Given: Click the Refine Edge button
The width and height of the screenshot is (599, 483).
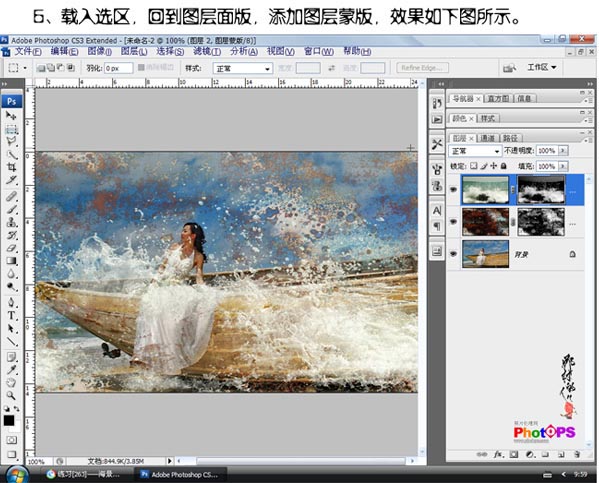Looking at the screenshot, I should click(x=422, y=68).
